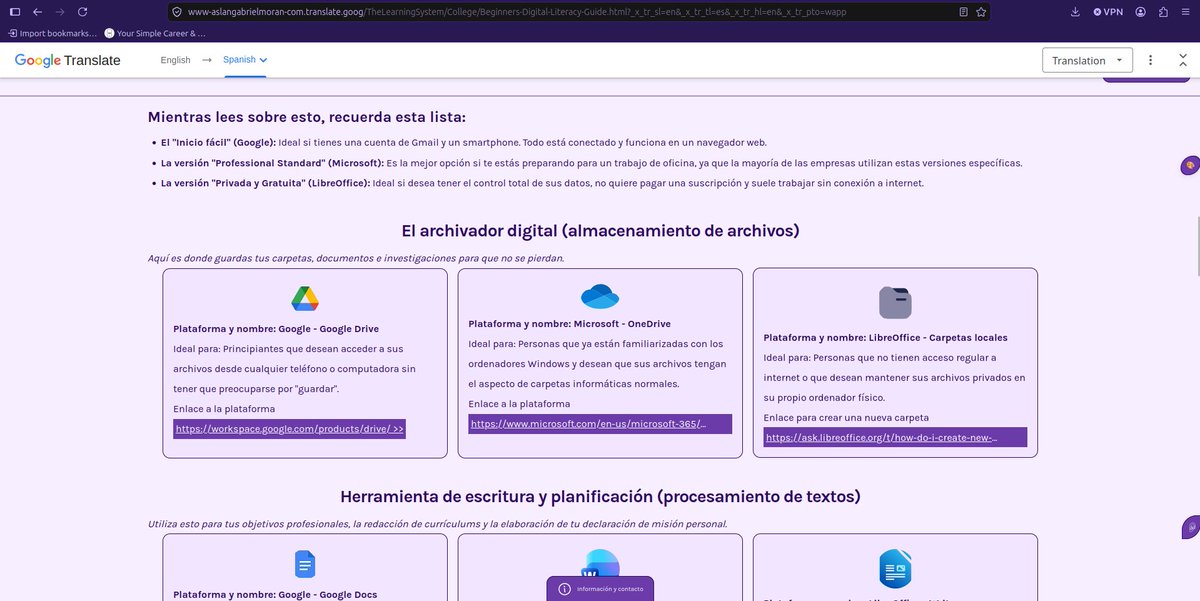The width and height of the screenshot is (1200, 601).
Task: Click the 'Privada y Gratuita (LibreOffice)' bullet
Action: point(265,183)
